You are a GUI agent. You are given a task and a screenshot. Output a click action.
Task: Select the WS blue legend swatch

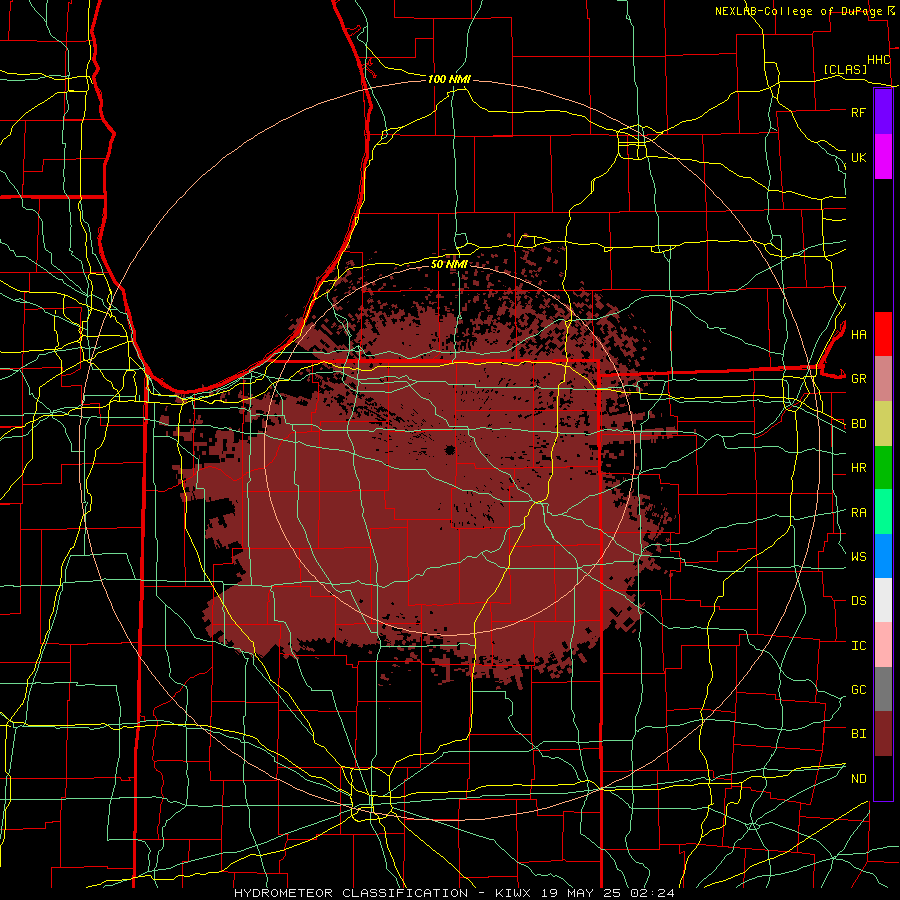(x=883, y=556)
